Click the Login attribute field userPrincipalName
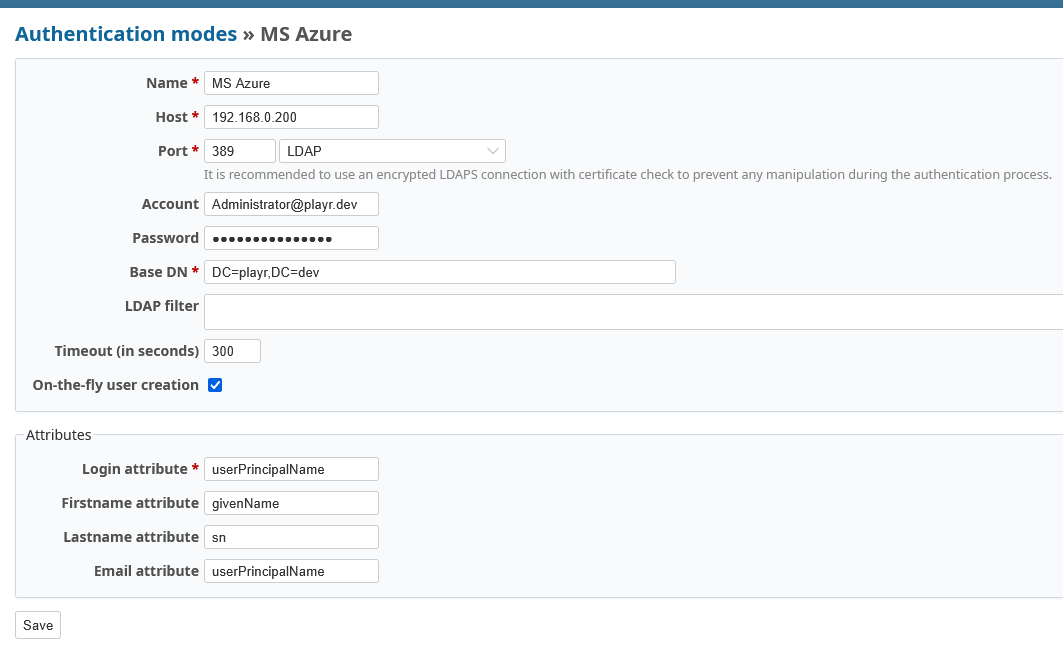1063x661 pixels. [x=291, y=469]
